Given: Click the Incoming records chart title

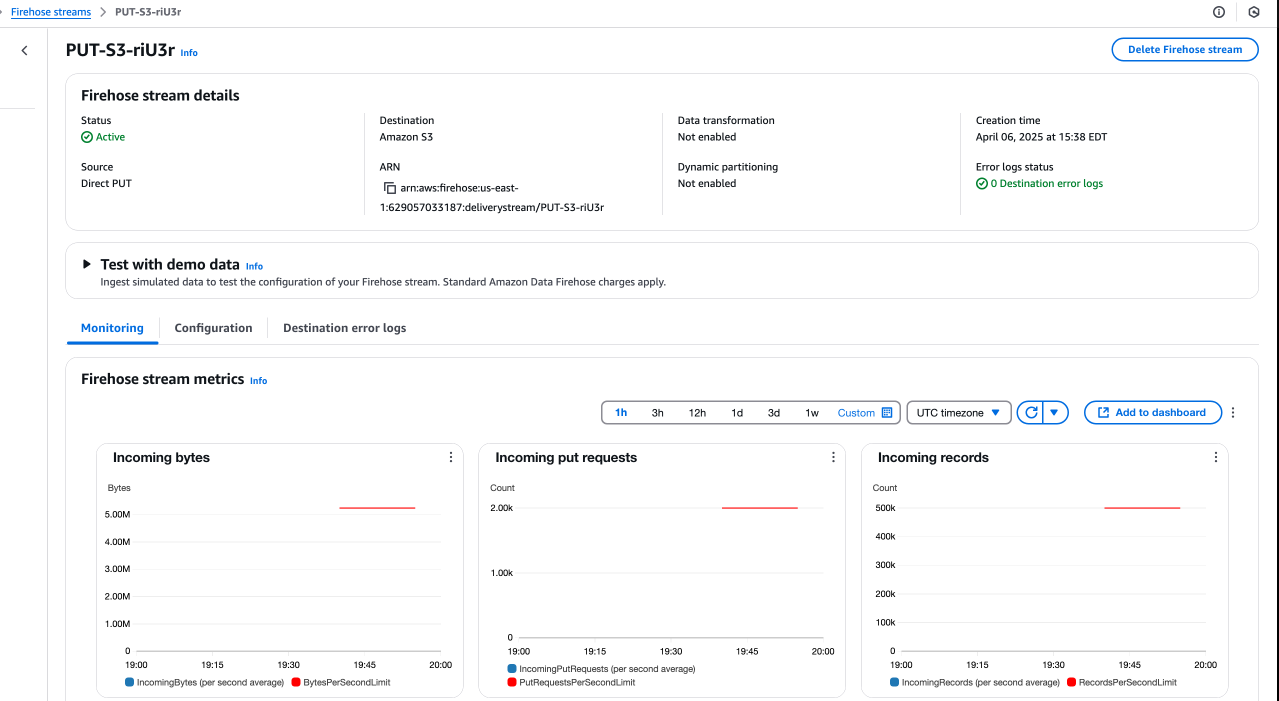Looking at the screenshot, I should [x=933, y=457].
